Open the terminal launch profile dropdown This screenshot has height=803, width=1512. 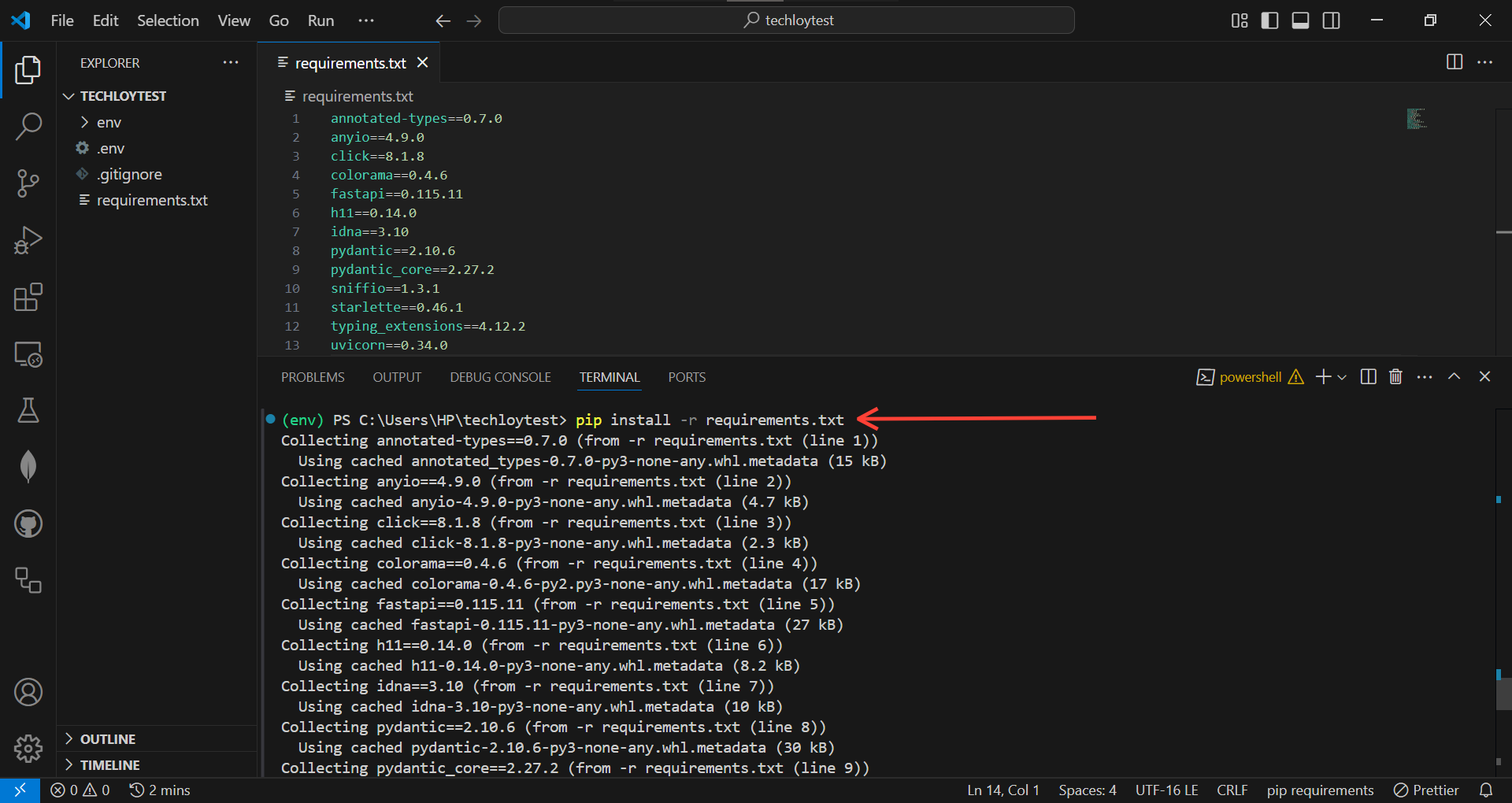(x=1343, y=377)
